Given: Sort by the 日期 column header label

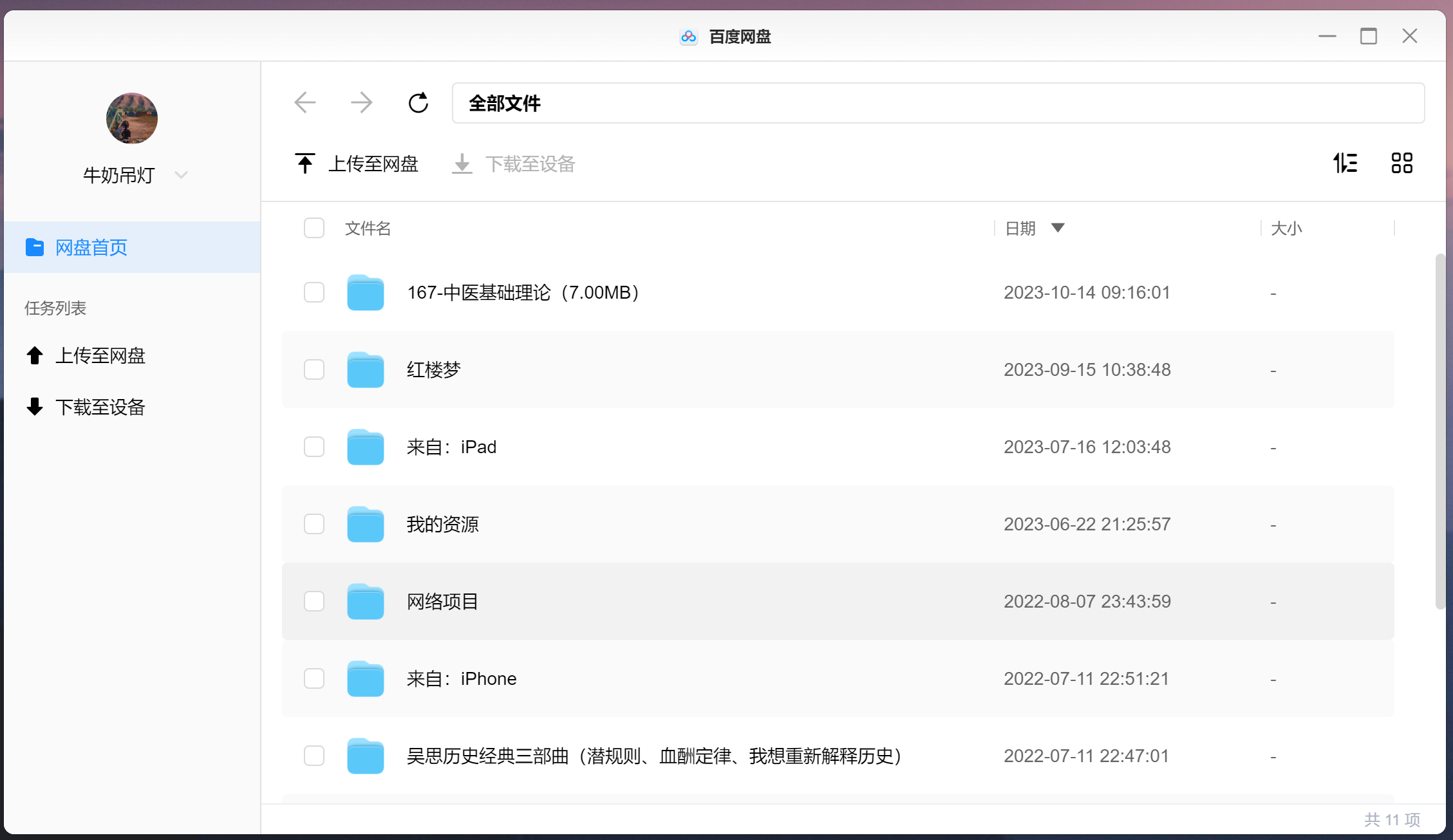Looking at the screenshot, I should pyautogui.click(x=1020, y=229).
